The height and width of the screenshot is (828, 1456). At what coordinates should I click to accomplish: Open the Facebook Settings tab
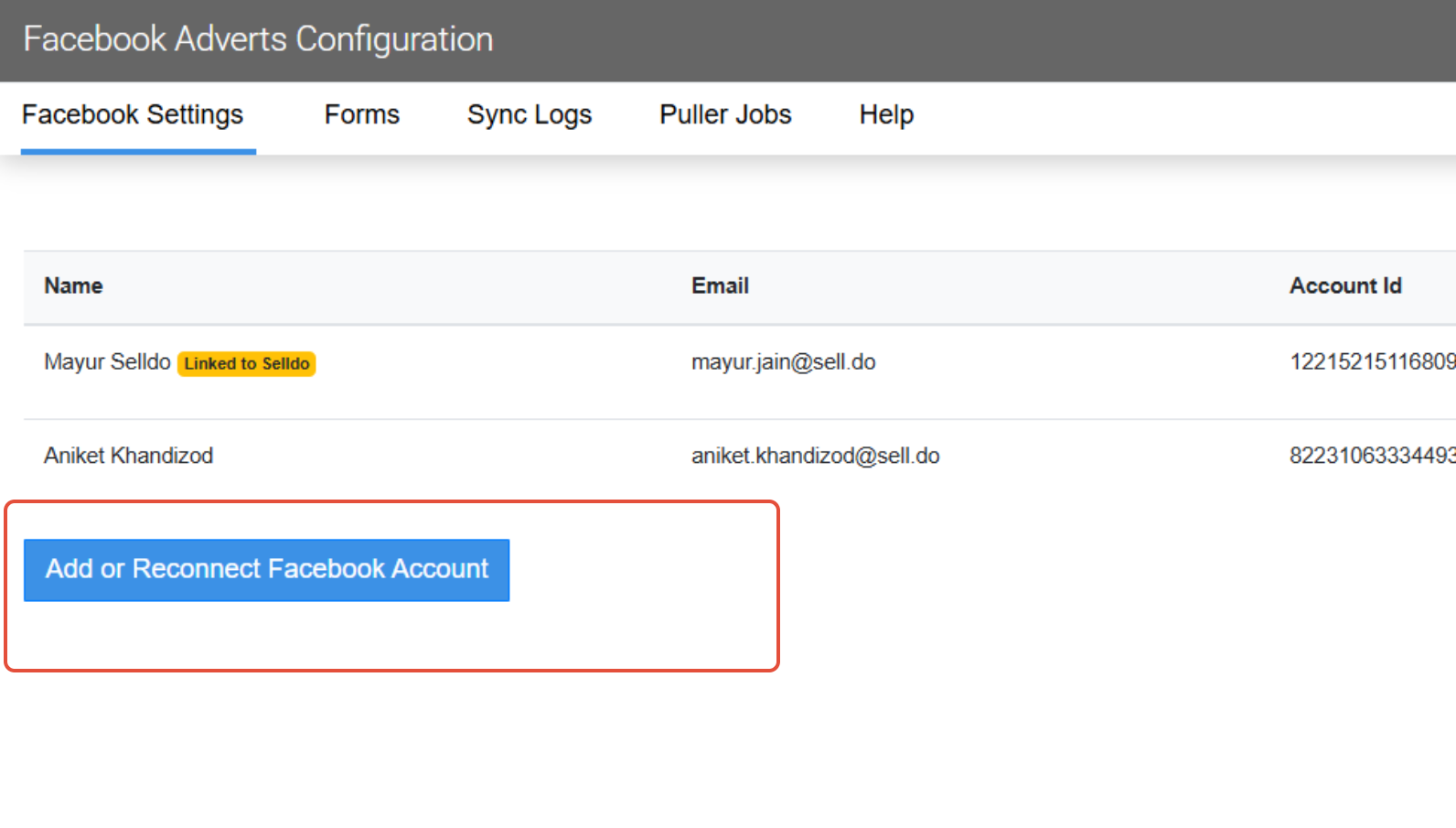coord(133,115)
